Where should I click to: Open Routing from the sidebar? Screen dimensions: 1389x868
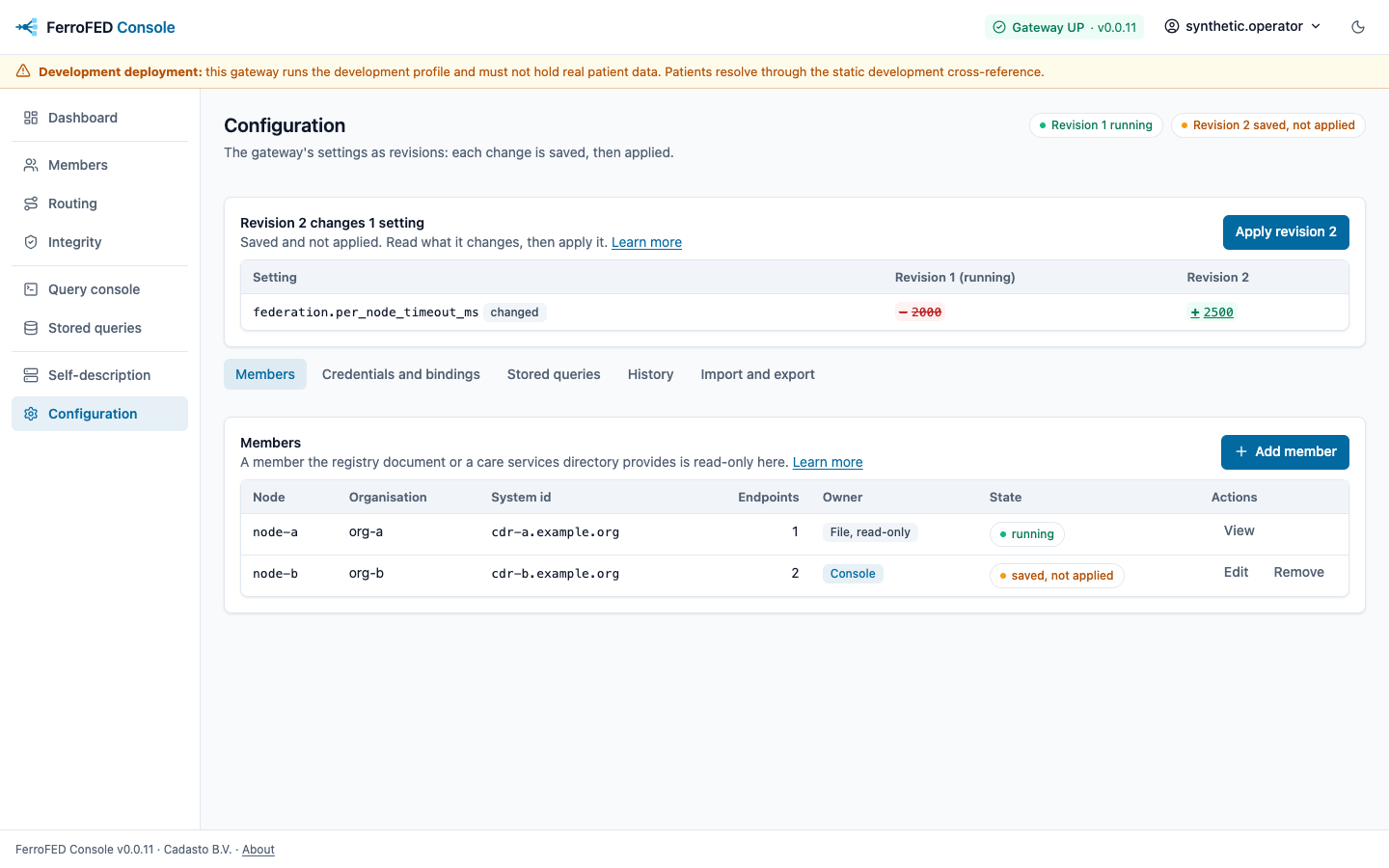100,203
